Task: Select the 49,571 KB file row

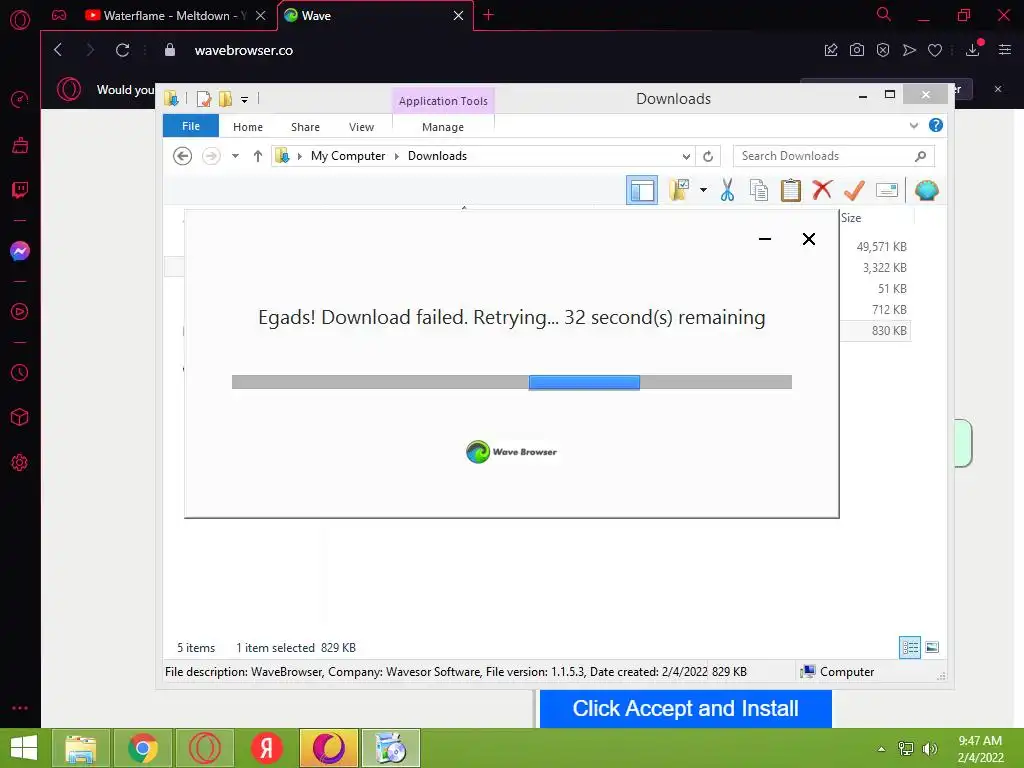Action: (875, 246)
